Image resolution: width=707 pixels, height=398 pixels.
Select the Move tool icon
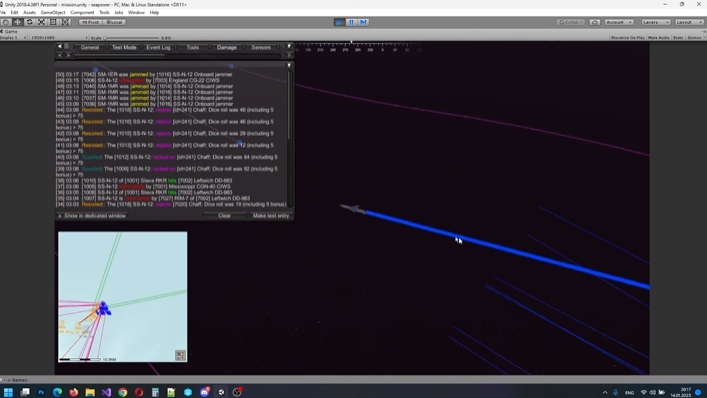(x=18, y=22)
